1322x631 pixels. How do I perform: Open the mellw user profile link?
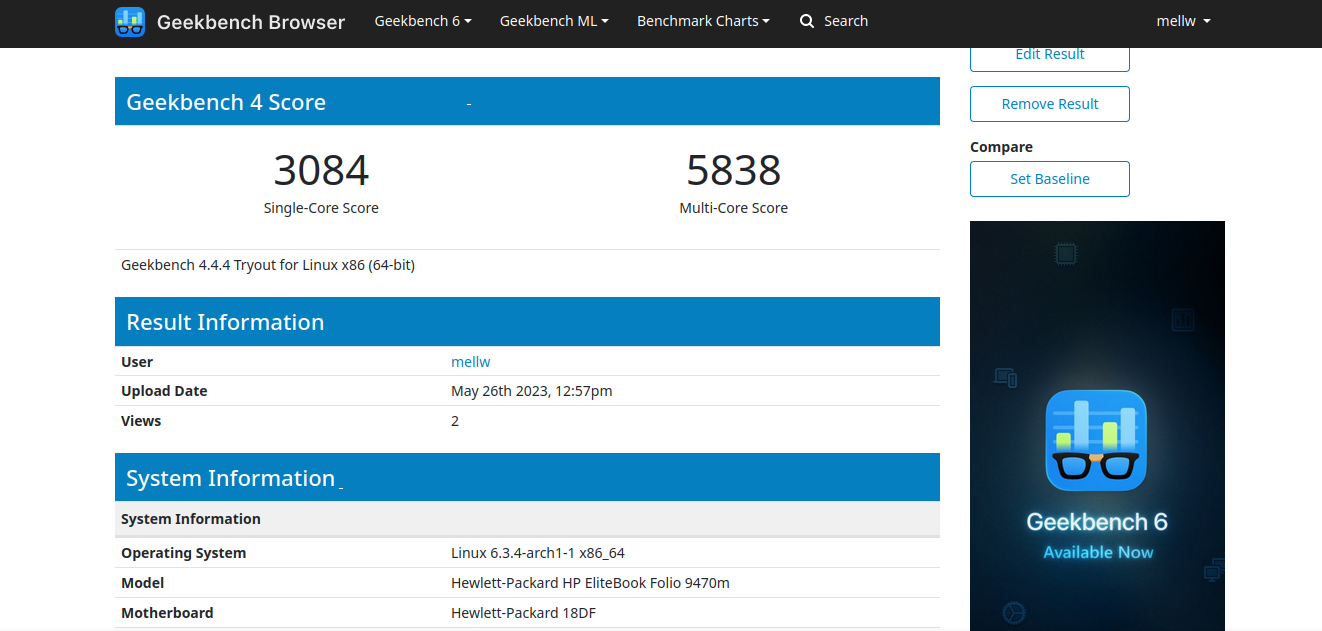click(x=471, y=362)
